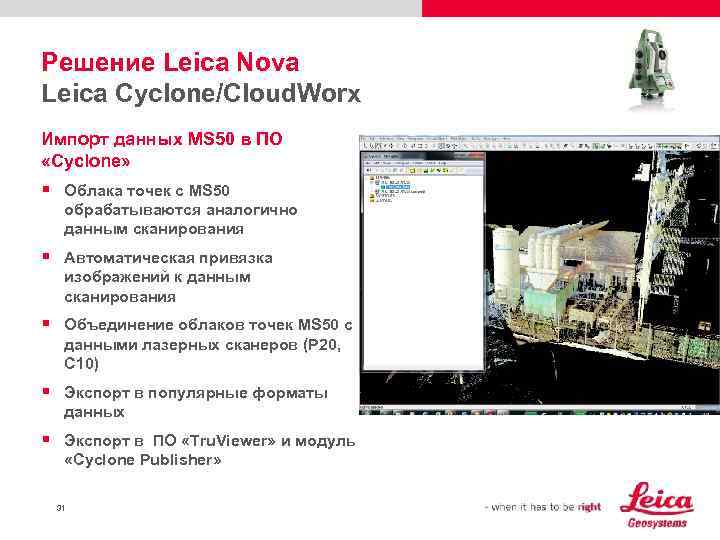The image size is (720, 540).
Task: Click the MS50 total station picture
Action: click(x=651, y=70)
